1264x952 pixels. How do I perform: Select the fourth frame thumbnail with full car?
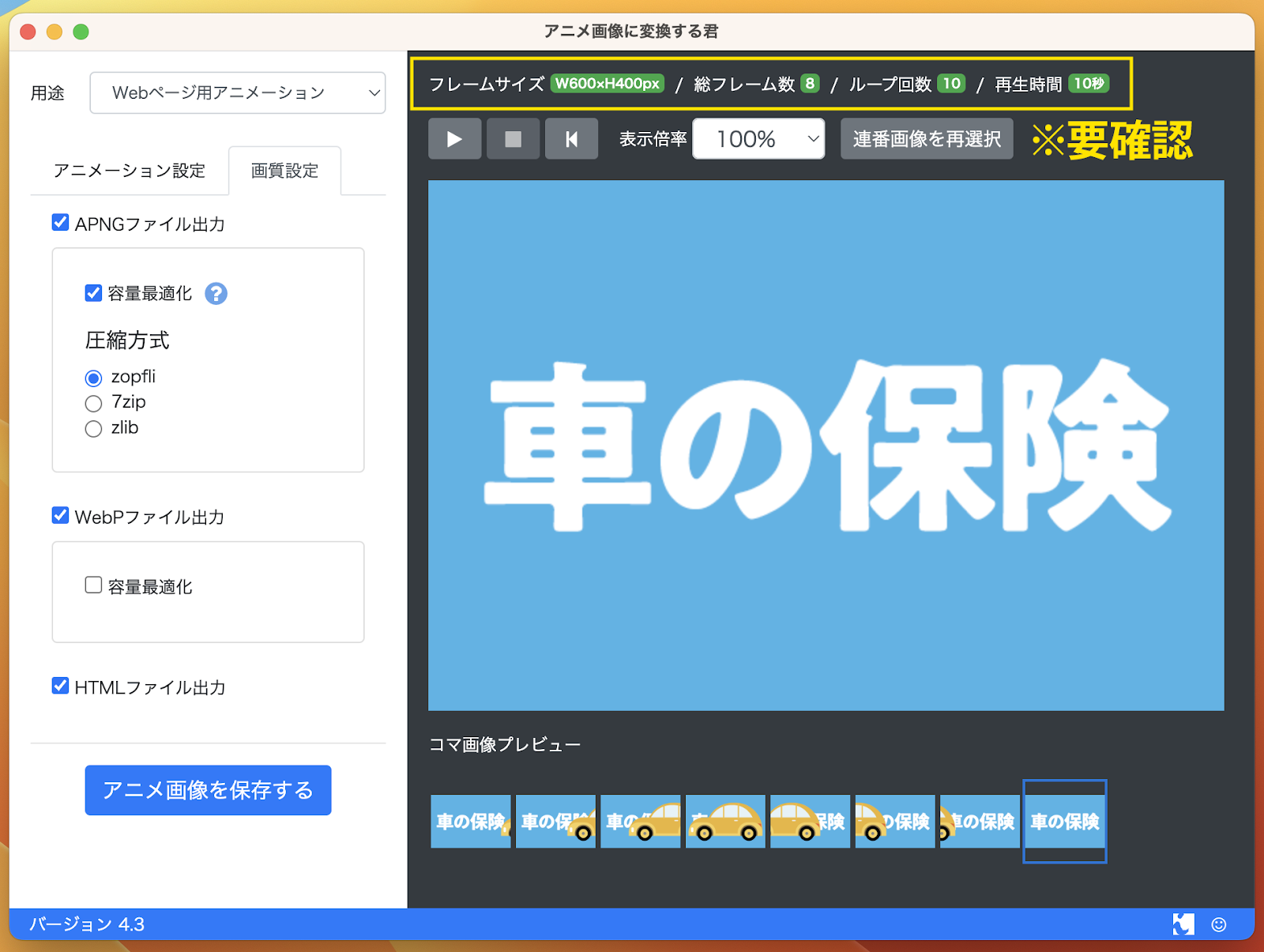click(x=725, y=822)
